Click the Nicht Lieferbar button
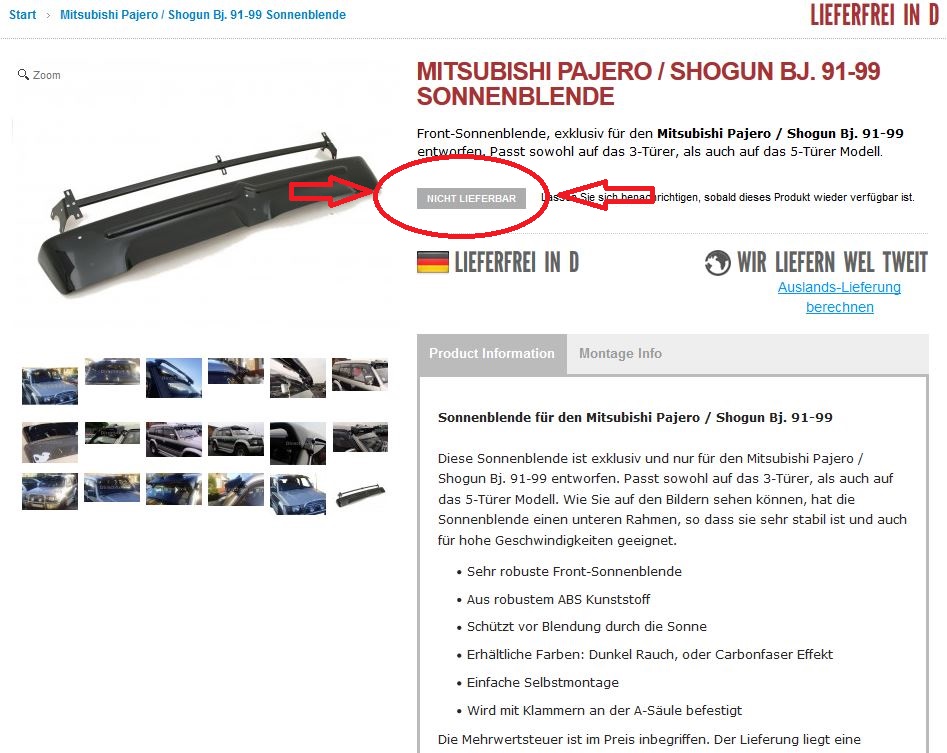The height and width of the screenshot is (753, 947). coord(471,198)
